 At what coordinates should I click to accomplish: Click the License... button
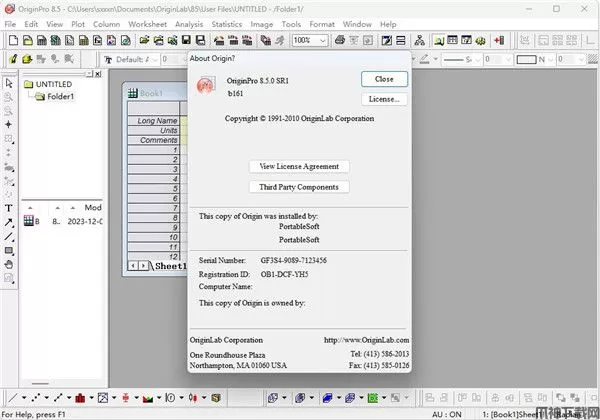click(x=383, y=99)
